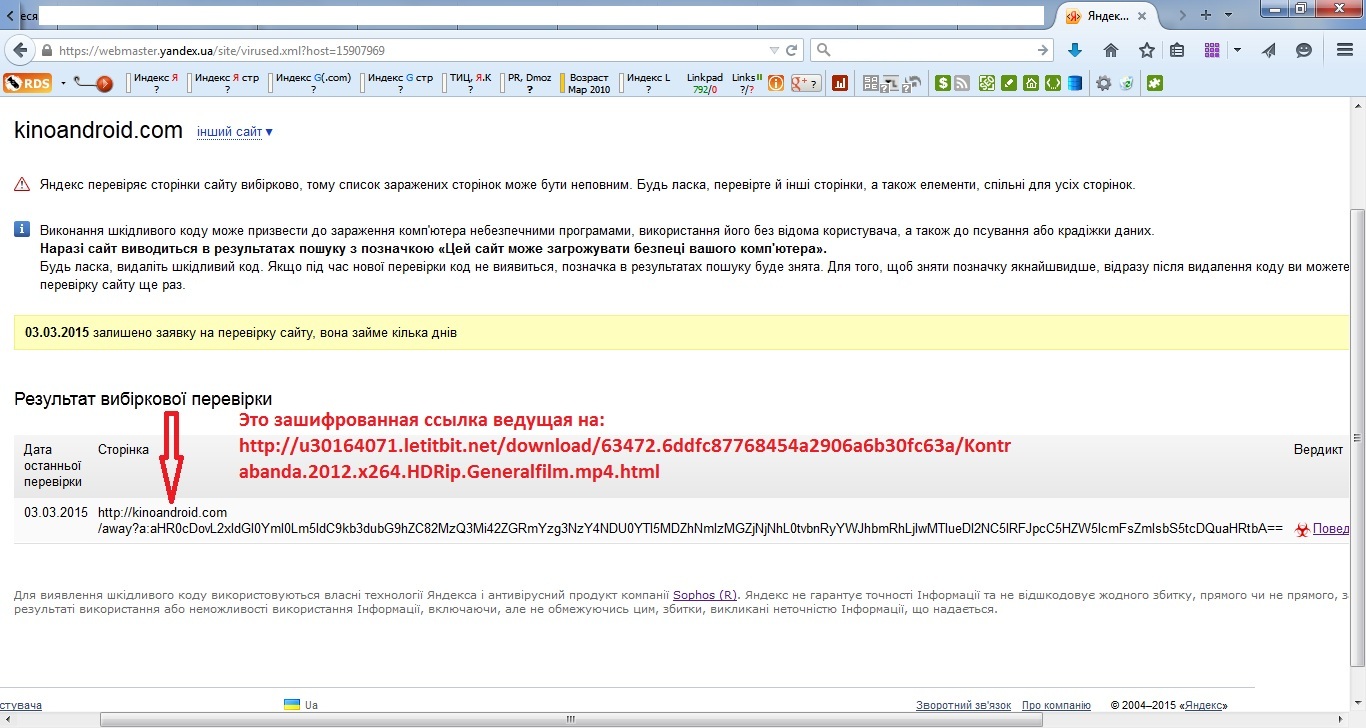This screenshot has height=728, width=1366.
Task: Click the recycle bin icon in RDS bar
Action: [x=1127, y=84]
